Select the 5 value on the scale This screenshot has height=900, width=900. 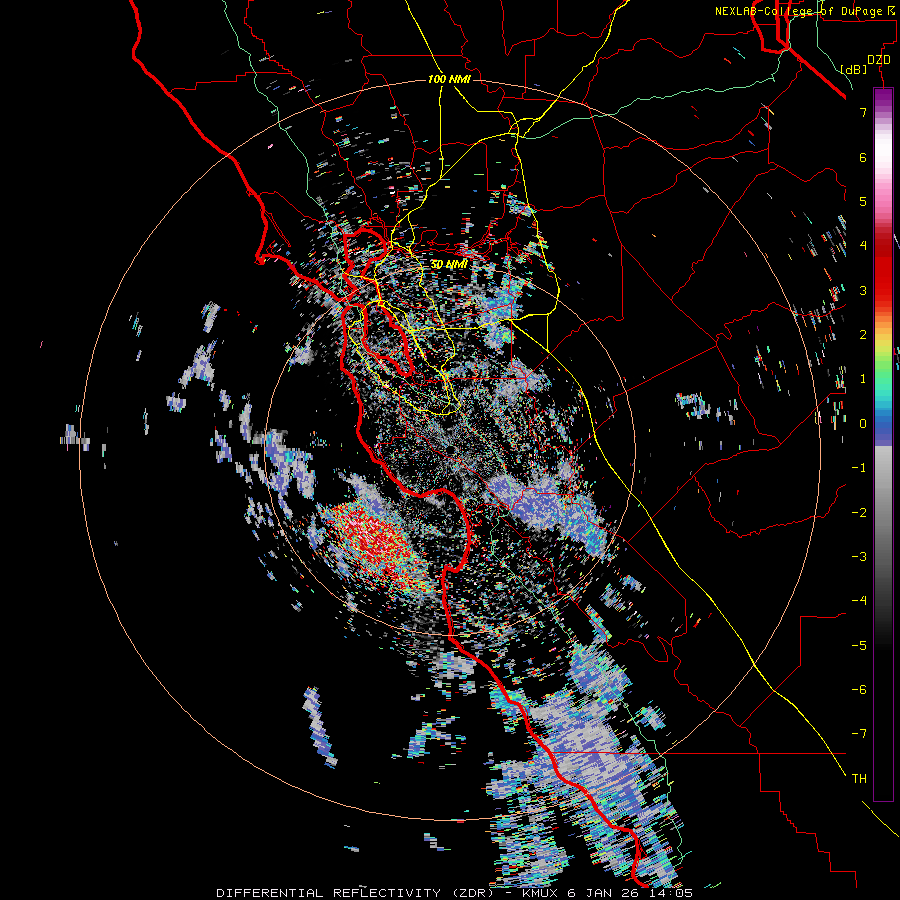coord(863,201)
